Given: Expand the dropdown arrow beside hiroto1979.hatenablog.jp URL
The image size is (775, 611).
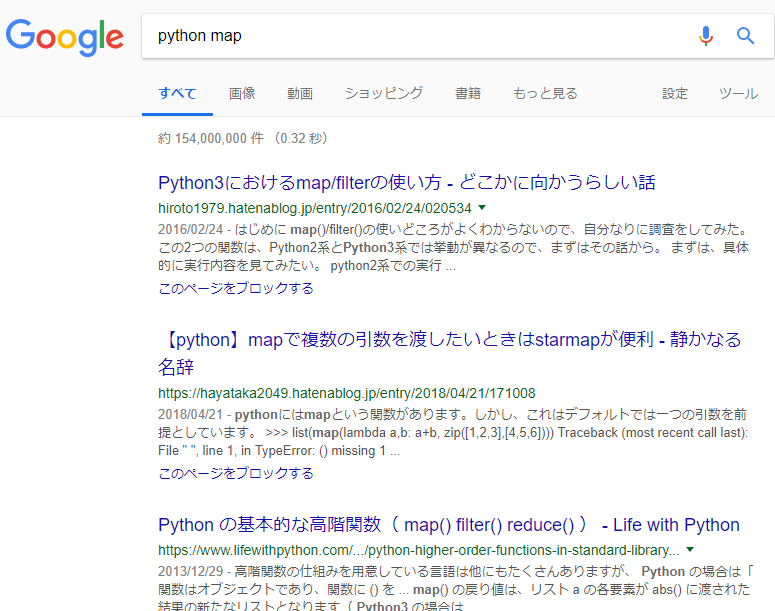Looking at the screenshot, I should 482,208.
